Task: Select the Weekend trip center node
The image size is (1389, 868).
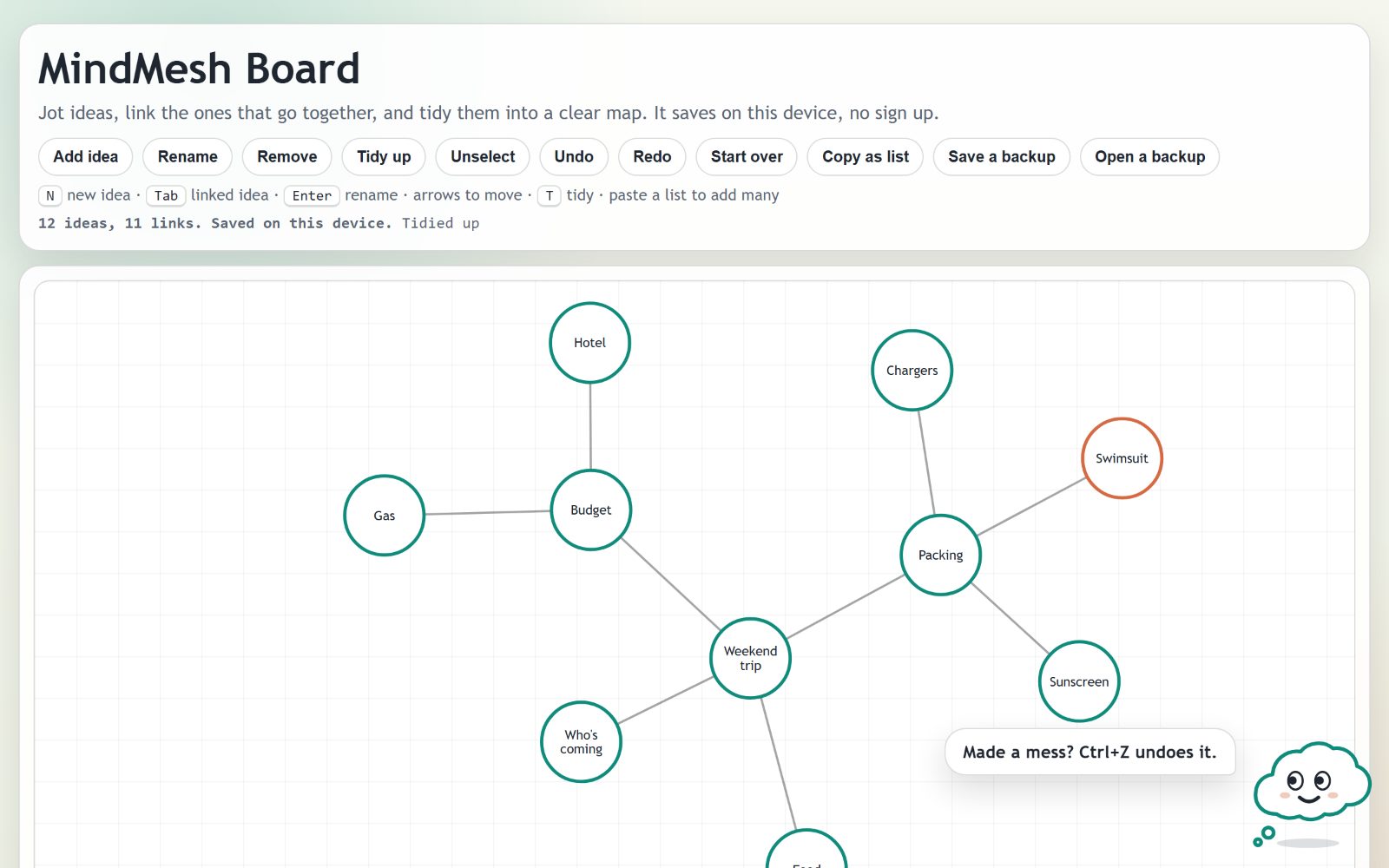Action: click(751, 659)
